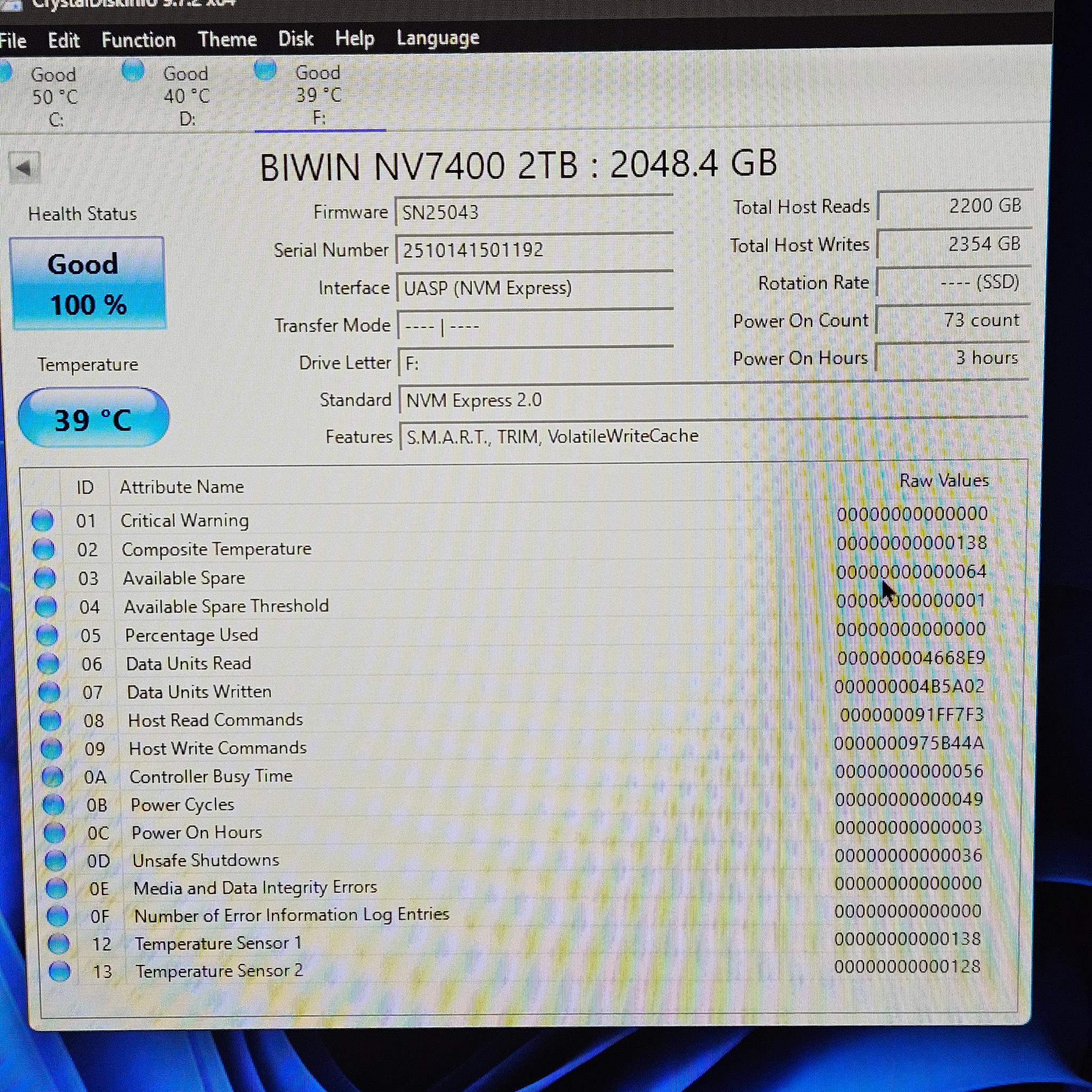Click the Power On Count value 73 count

[952, 320]
